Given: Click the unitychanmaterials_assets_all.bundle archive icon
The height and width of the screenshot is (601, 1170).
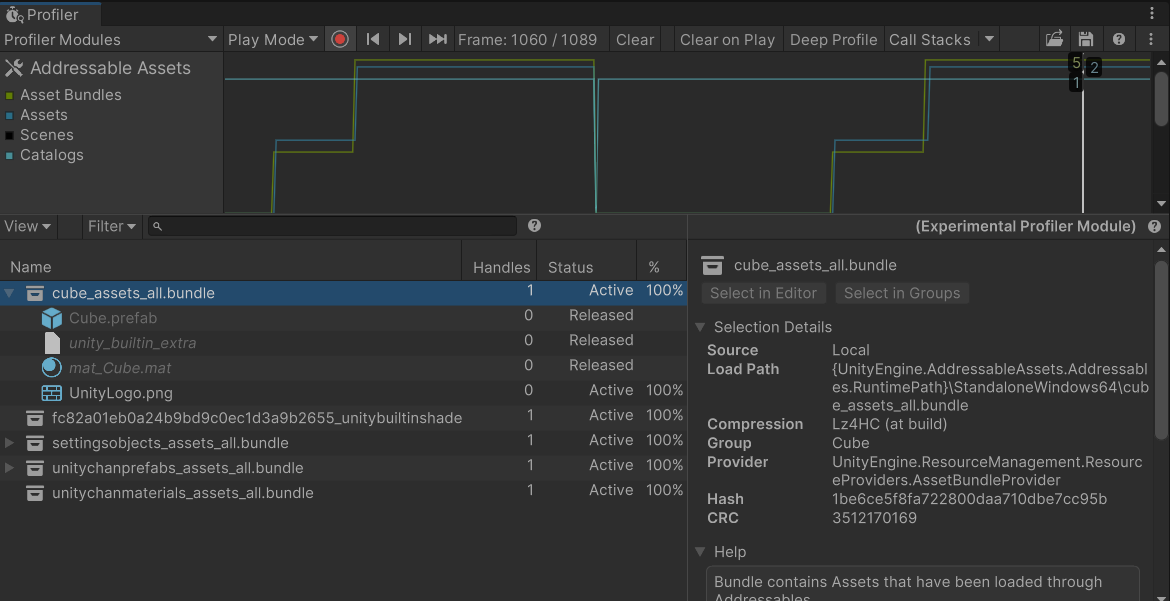Looking at the screenshot, I should tap(34, 493).
